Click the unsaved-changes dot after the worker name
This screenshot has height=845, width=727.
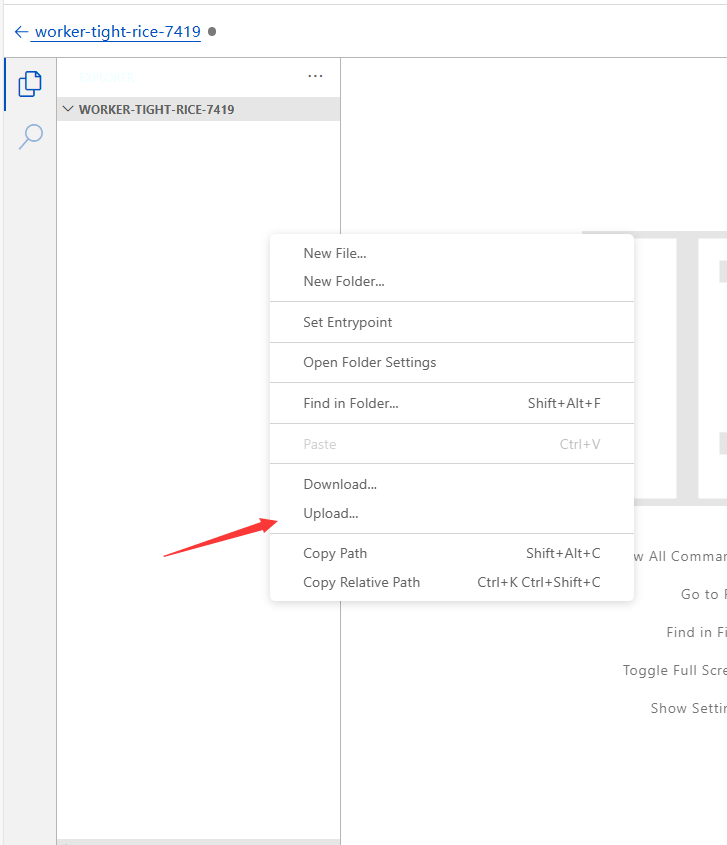click(x=212, y=32)
